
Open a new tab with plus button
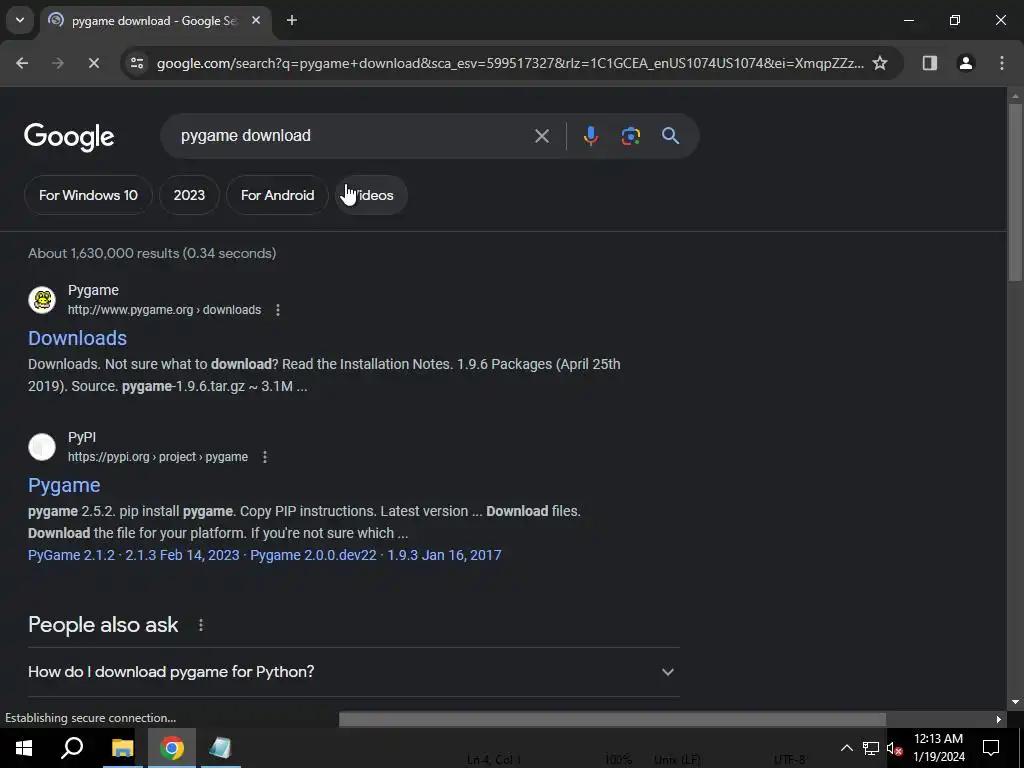pos(292,20)
